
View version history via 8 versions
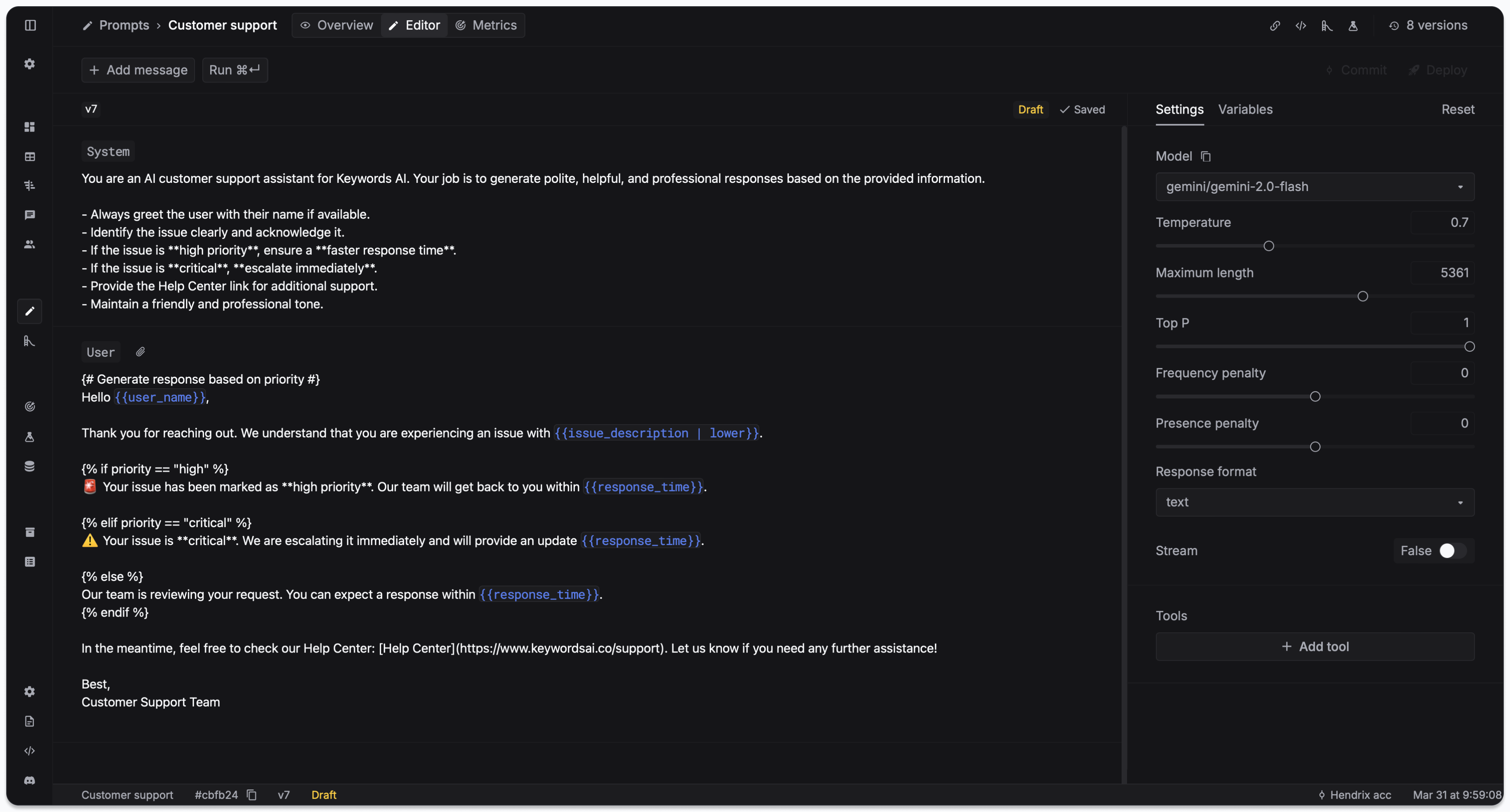coord(1428,25)
